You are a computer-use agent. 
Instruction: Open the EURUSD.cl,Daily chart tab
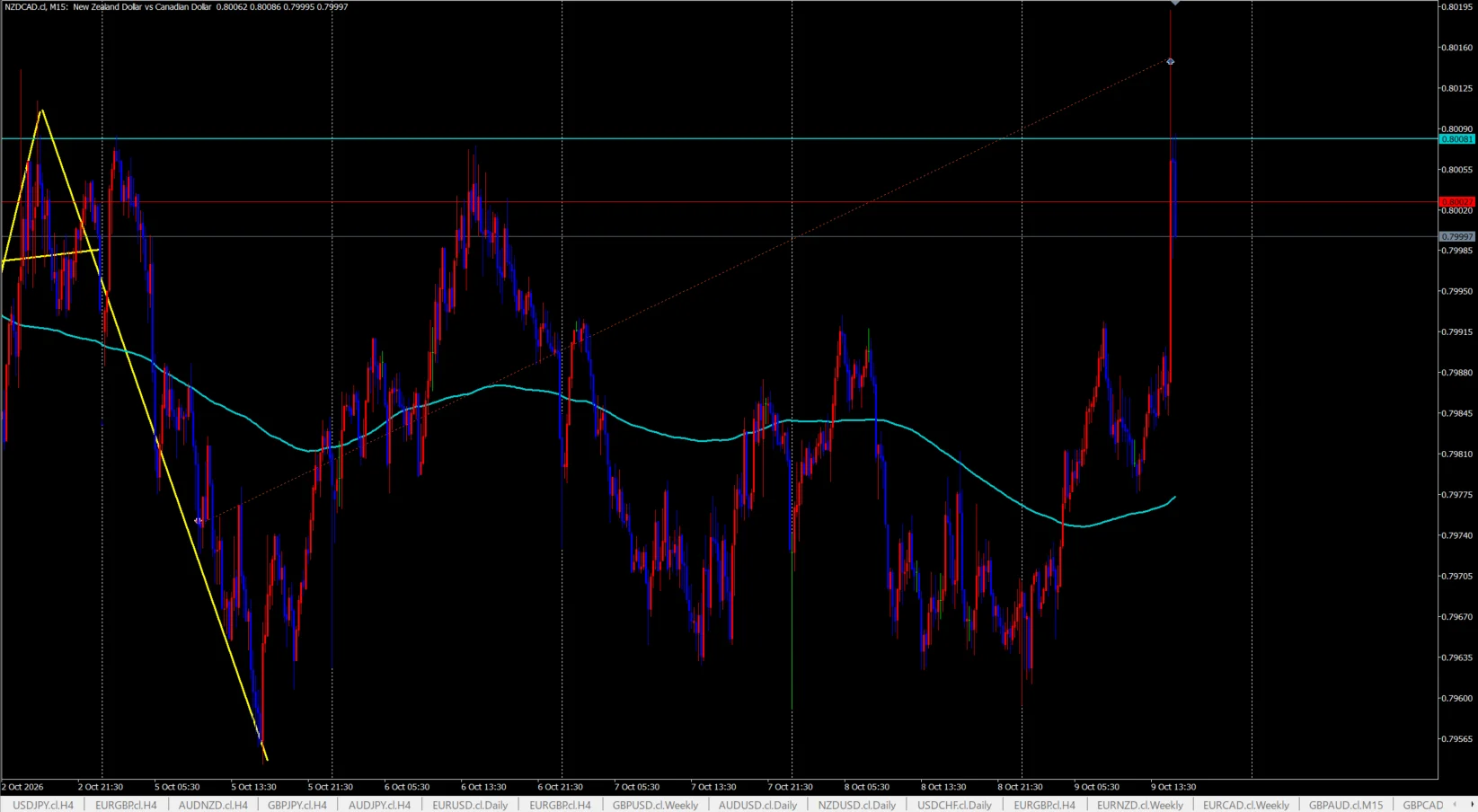pos(470,805)
